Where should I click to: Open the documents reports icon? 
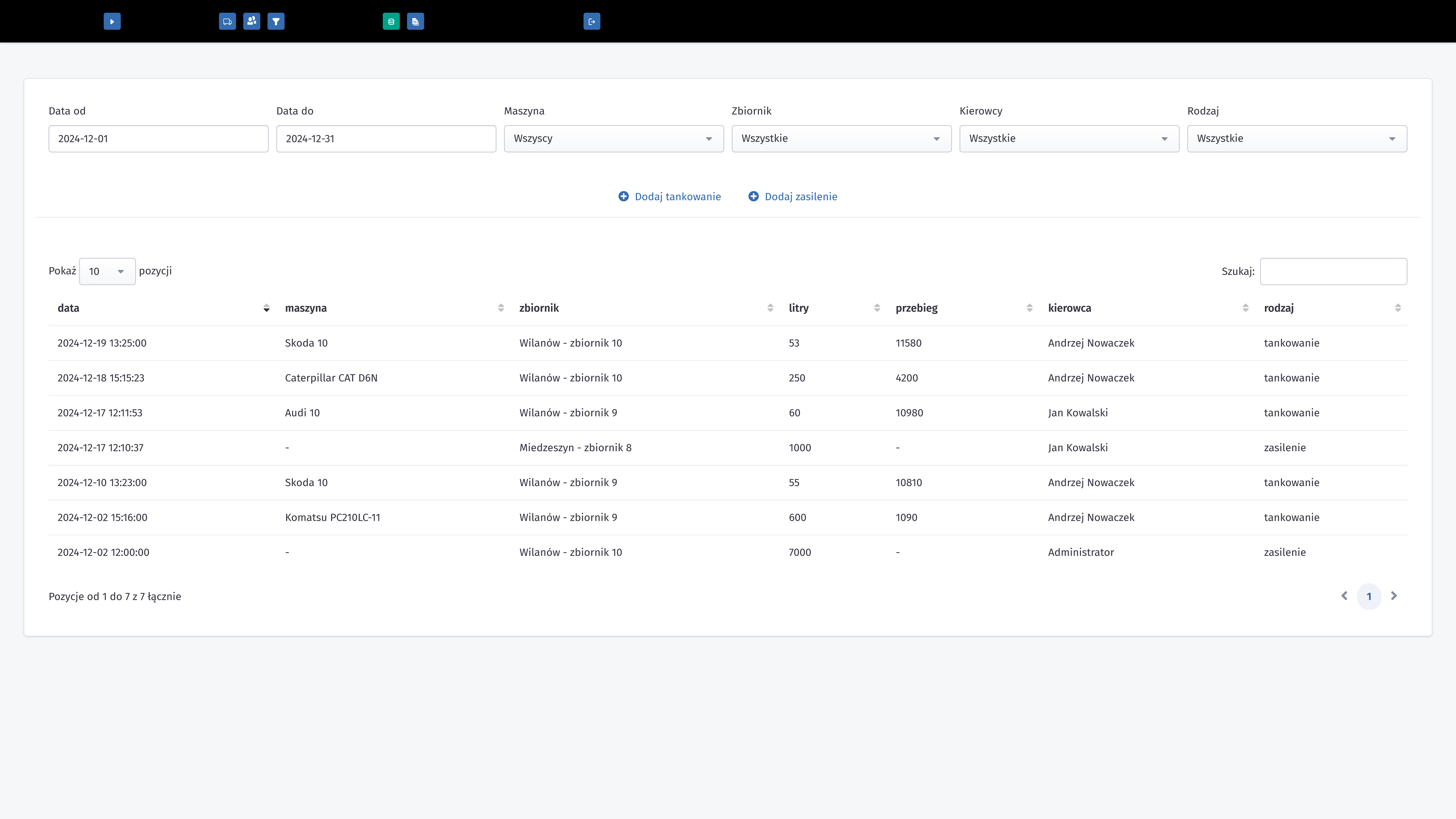click(415, 21)
